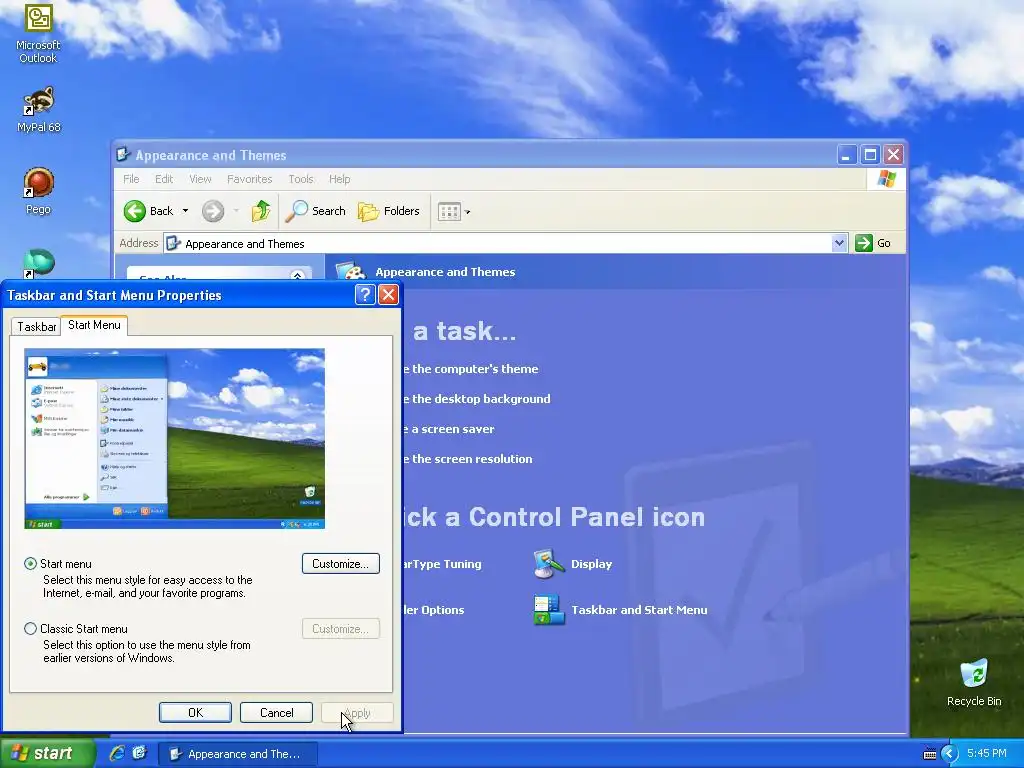Click the on-screen keyboard tray icon

coord(930,754)
